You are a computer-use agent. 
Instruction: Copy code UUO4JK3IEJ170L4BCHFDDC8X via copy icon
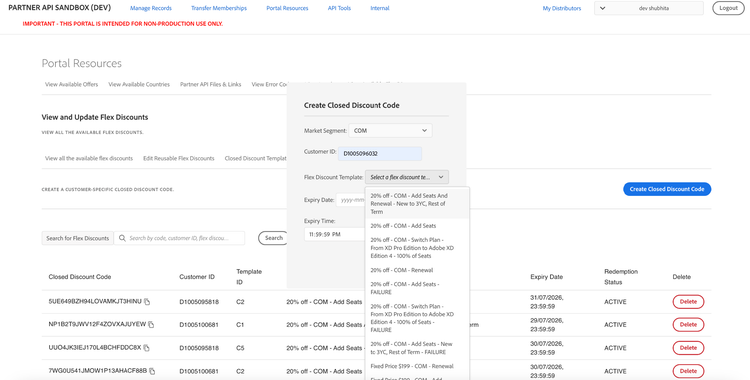146,348
